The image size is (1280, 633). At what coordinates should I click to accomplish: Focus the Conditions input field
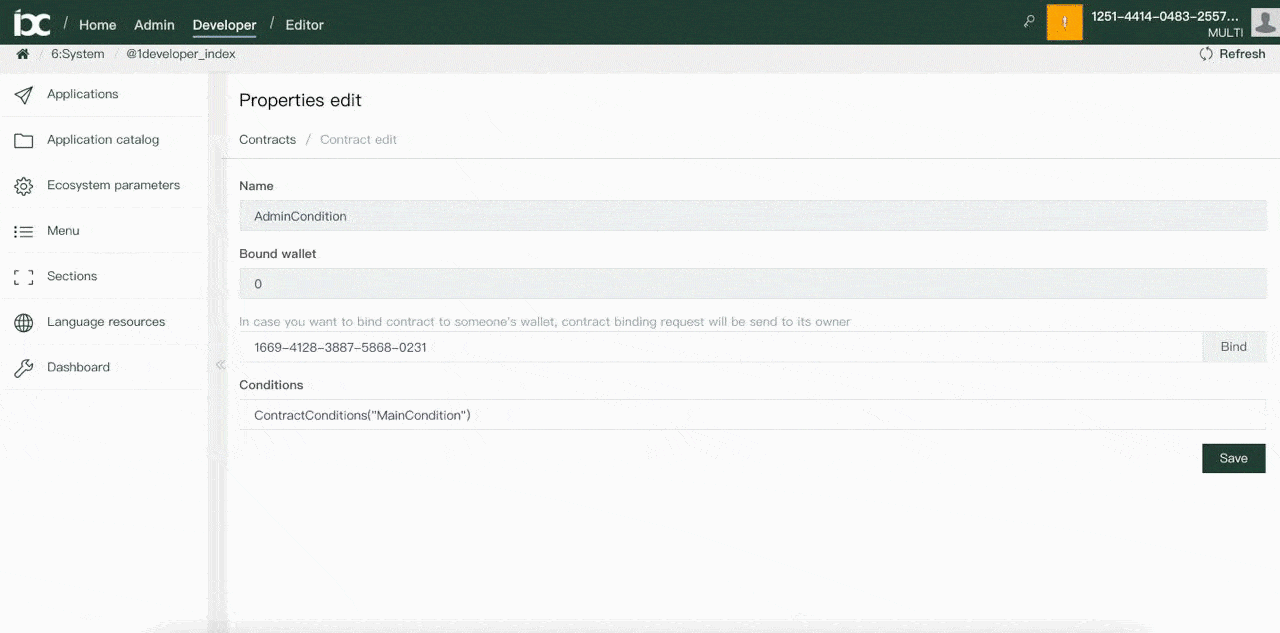click(x=752, y=415)
